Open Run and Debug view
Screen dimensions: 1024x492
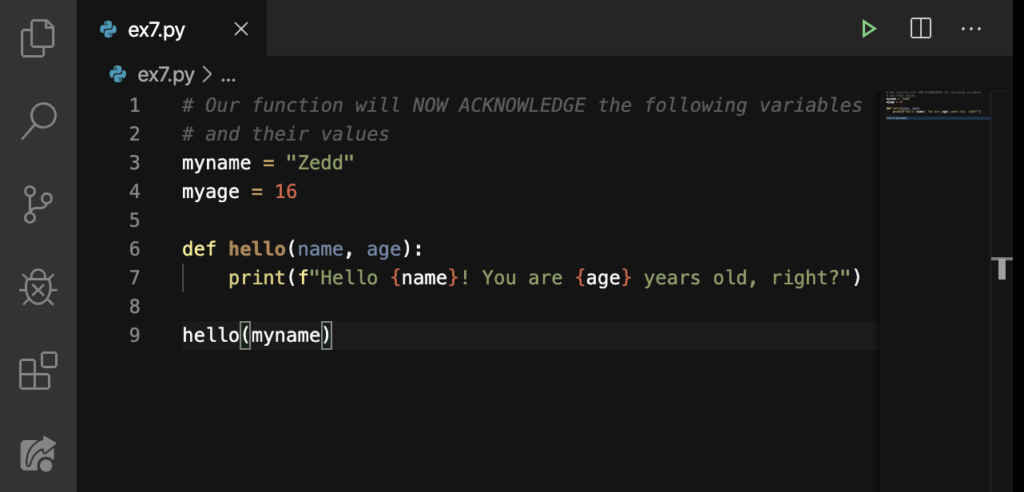pyautogui.click(x=39, y=287)
